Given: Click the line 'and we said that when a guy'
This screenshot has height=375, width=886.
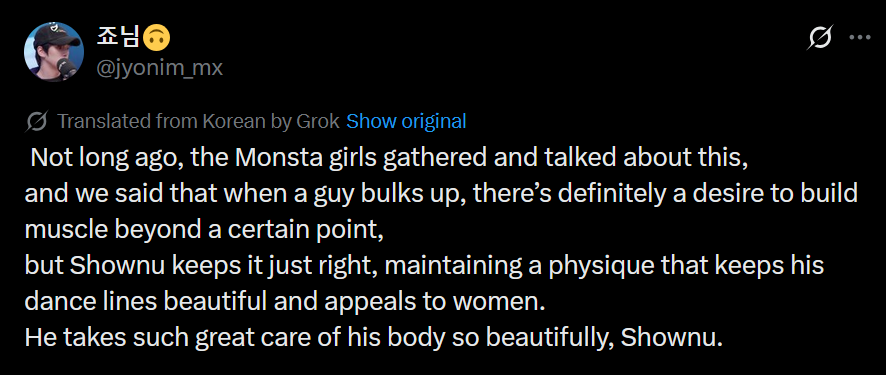Looking at the screenshot, I should point(441,194).
